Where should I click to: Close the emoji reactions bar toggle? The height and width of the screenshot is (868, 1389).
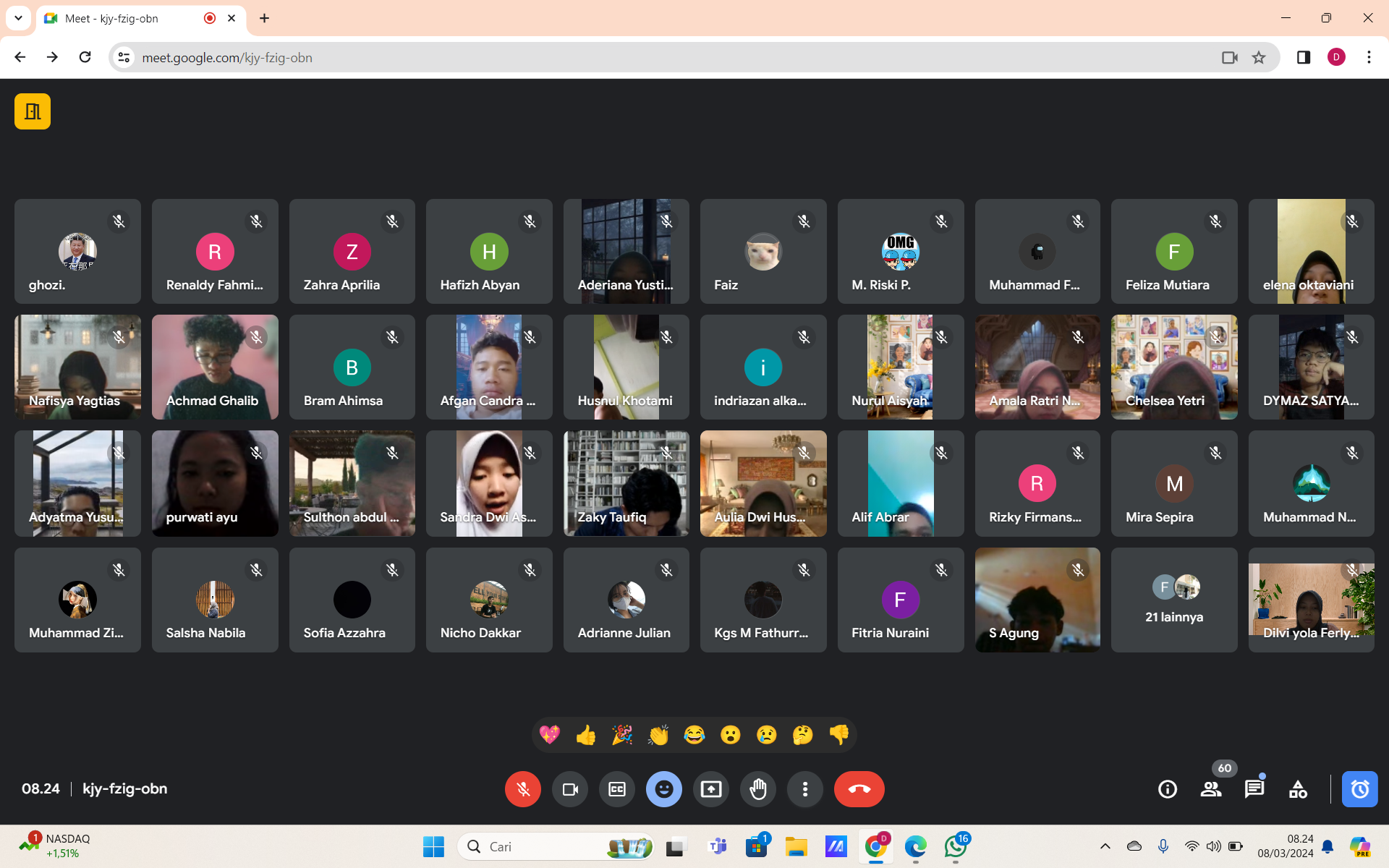click(x=663, y=789)
